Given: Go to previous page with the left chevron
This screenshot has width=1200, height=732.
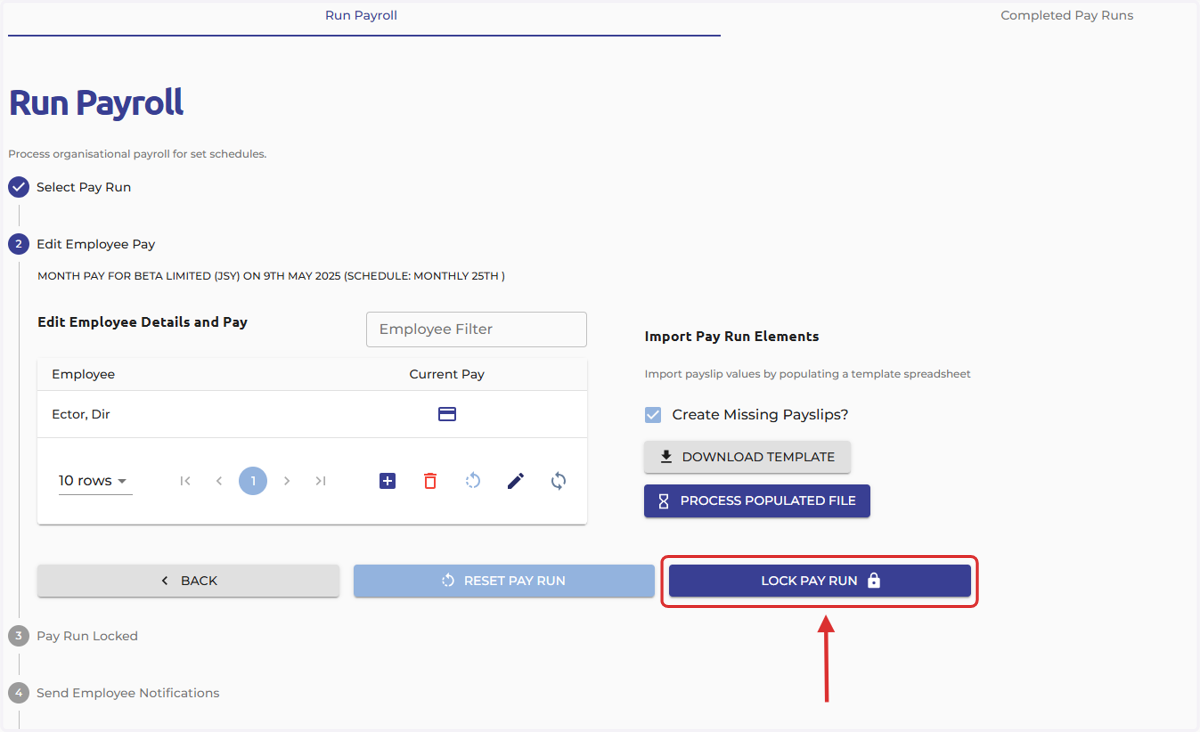Looking at the screenshot, I should [x=219, y=481].
